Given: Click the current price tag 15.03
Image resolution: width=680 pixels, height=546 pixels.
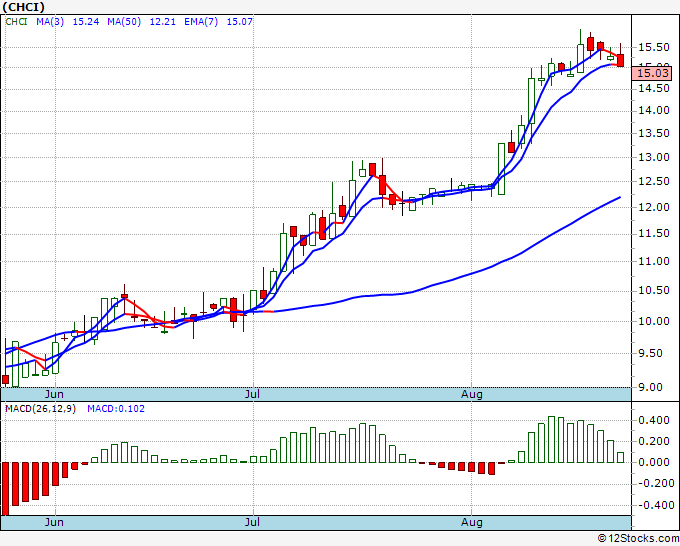Looking at the screenshot, I should (x=652, y=73).
